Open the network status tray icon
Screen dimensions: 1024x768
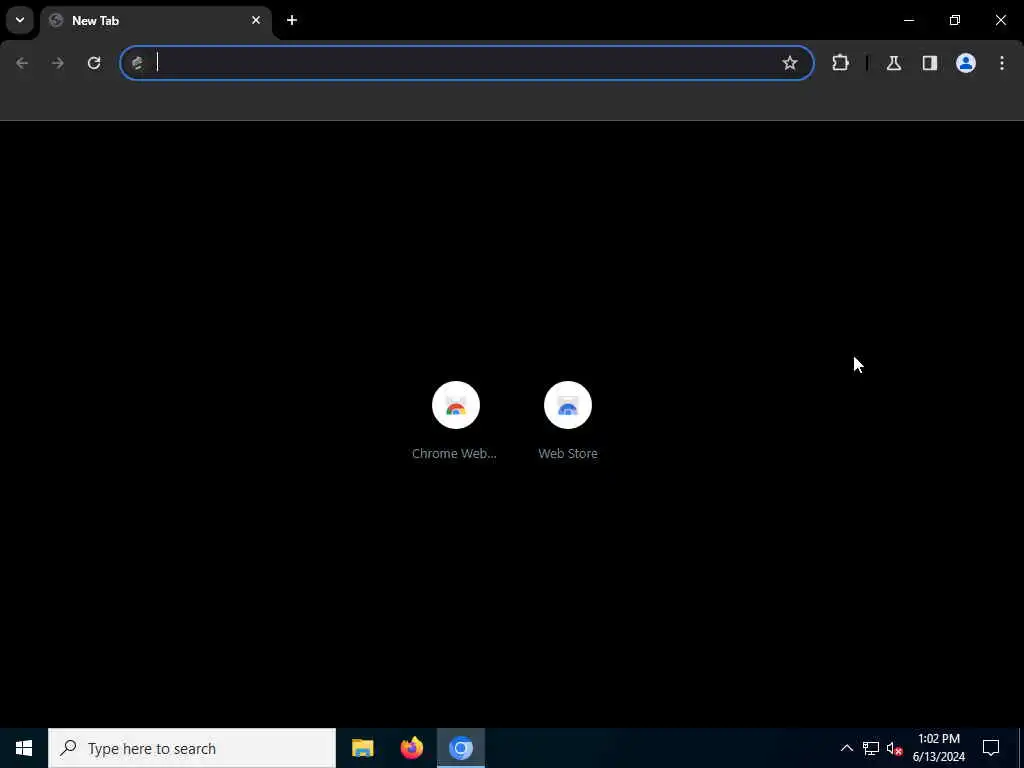(871, 748)
